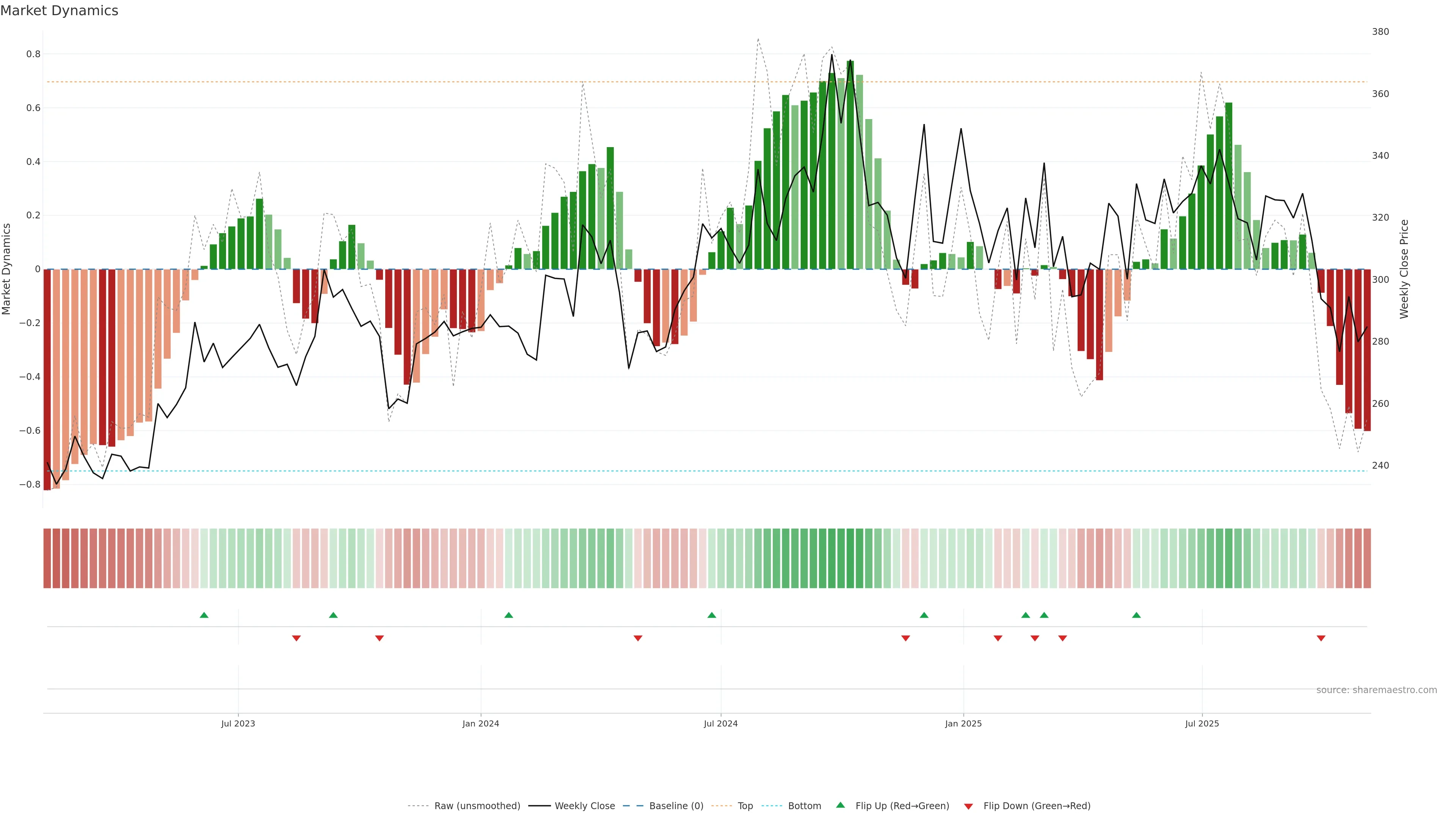Image resolution: width=1456 pixels, height=819 pixels.
Task: Click the Weekly Close Price axis title
Action: click(1404, 269)
